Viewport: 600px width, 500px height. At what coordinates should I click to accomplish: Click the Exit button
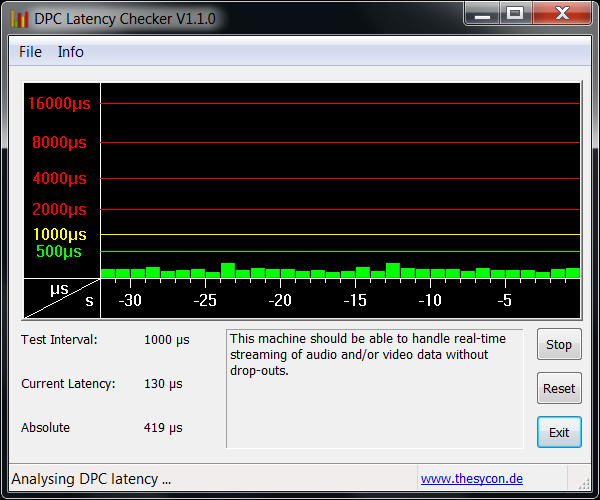pos(559,432)
